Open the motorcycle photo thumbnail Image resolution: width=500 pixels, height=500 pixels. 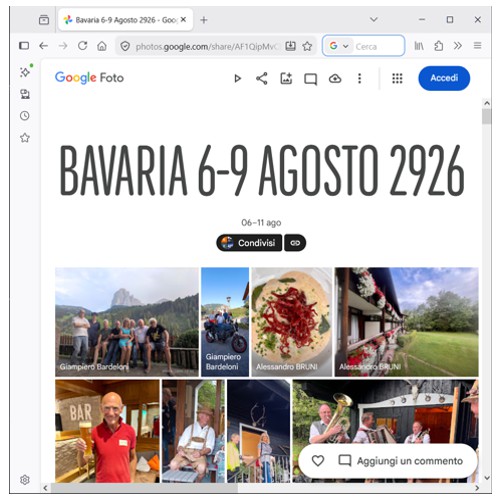click(x=225, y=322)
